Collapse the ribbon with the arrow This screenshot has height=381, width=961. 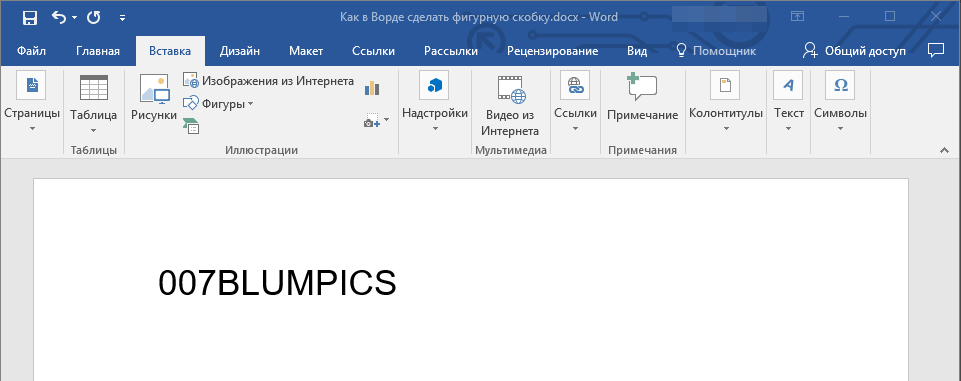(943, 151)
